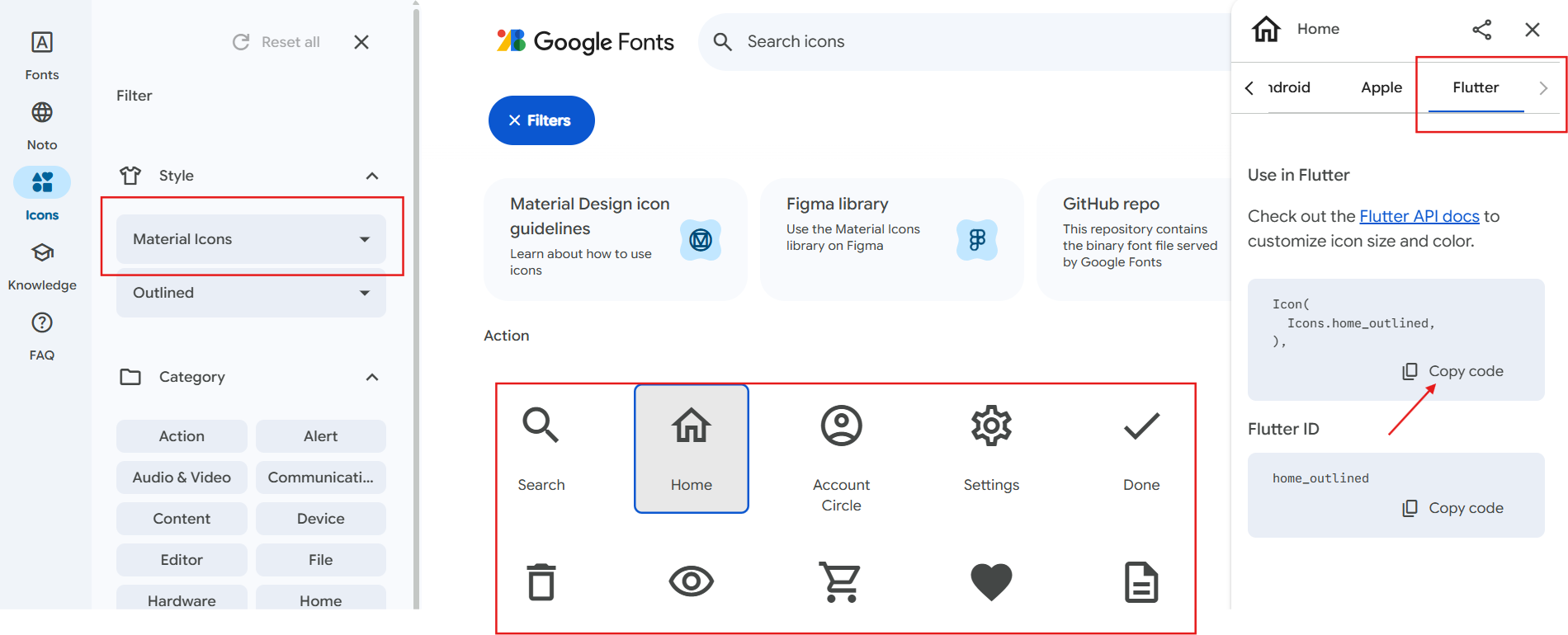Collapse the Category section chevron

click(x=372, y=377)
